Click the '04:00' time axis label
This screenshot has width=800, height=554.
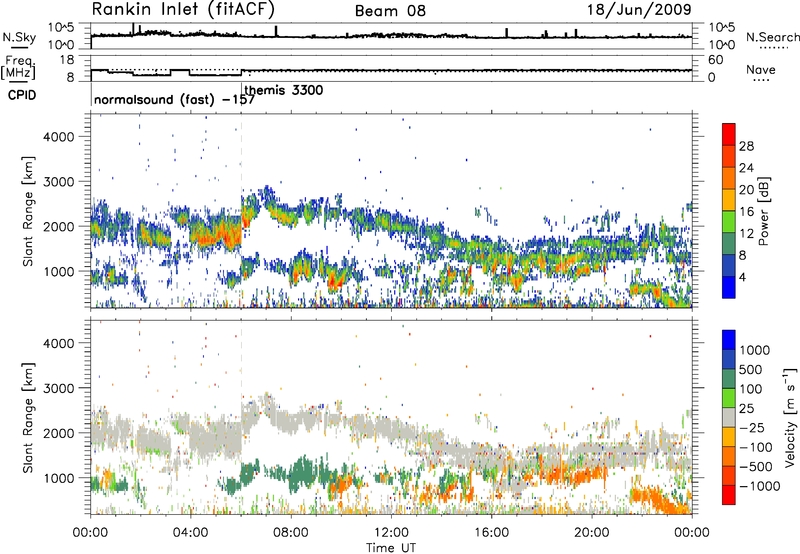pos(190,533)
